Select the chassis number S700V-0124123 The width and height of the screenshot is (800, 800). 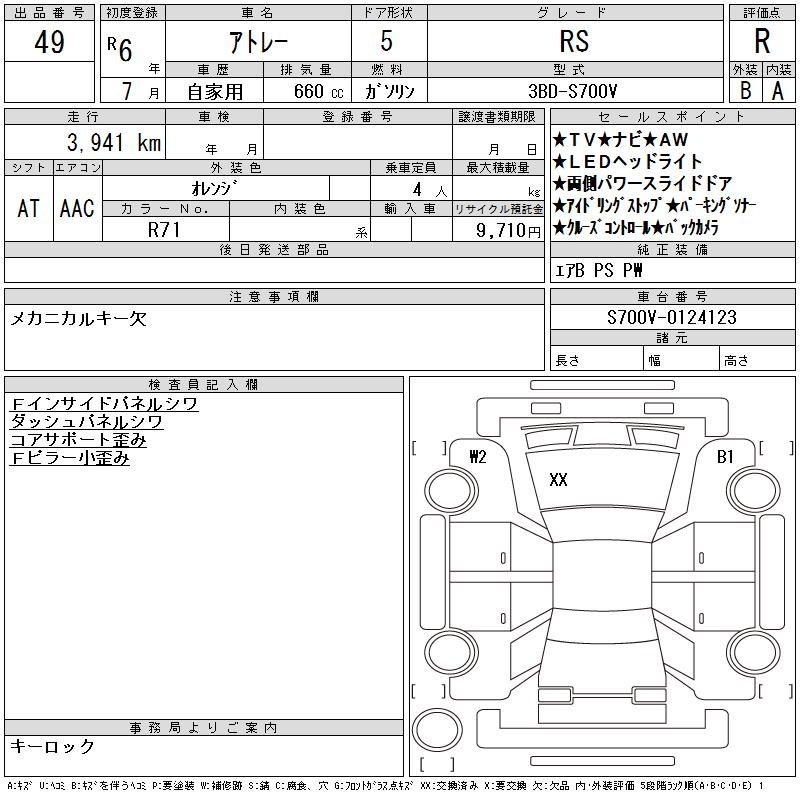pos(672,317)
